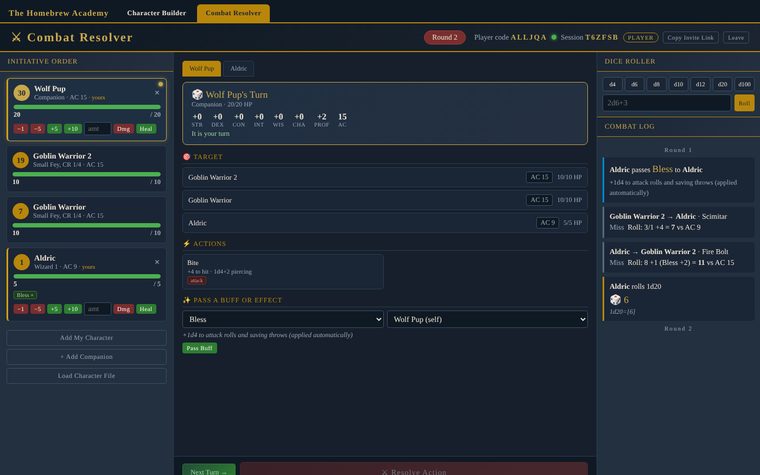Select the d8 die
This screenshot has width=760, height=475.
click(656, 84)
